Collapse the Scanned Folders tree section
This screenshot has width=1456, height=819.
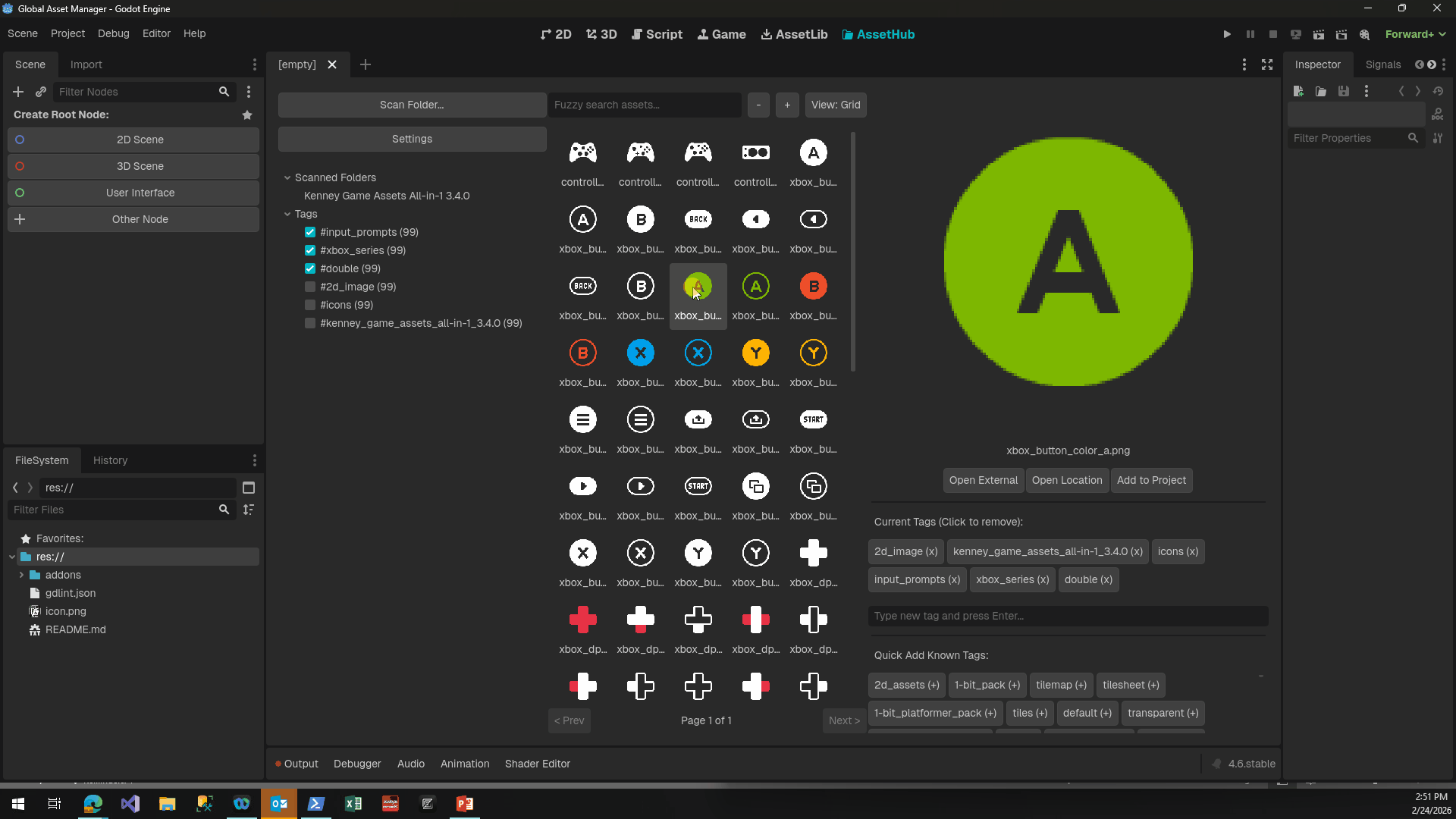pyautogui.click(x=287, y=177)
